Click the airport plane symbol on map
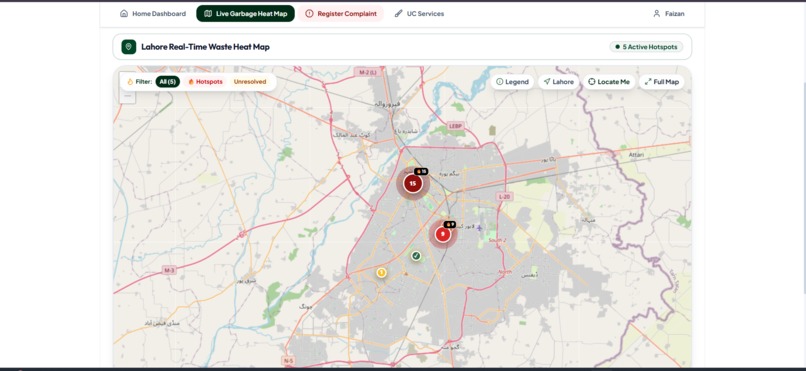 coord(479,228)
